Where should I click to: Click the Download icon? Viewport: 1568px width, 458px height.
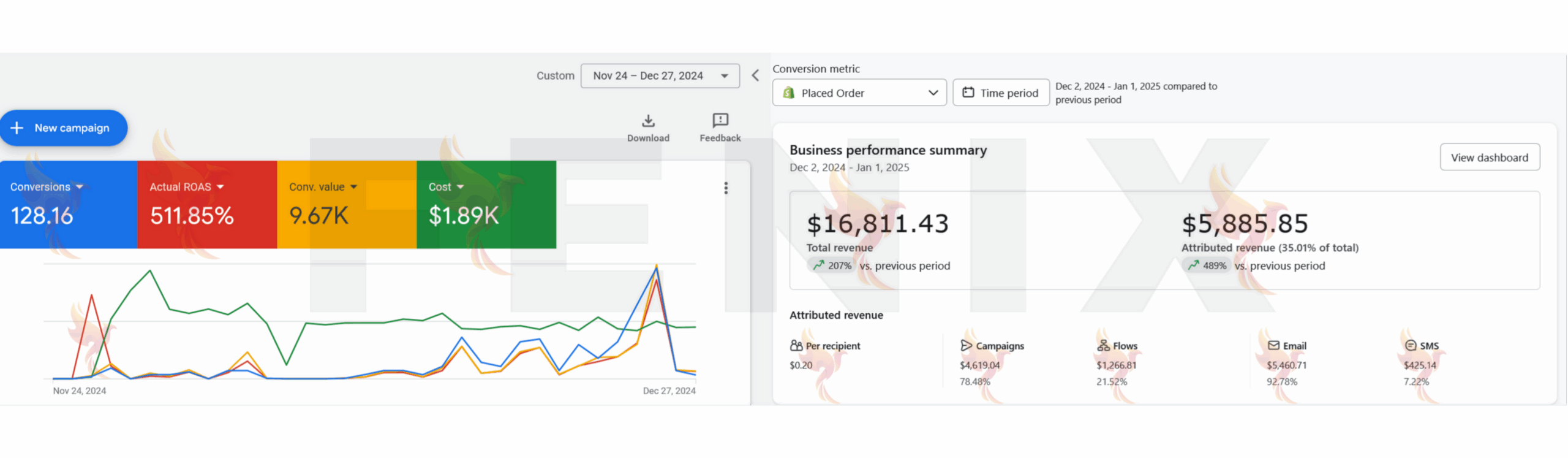tap(648, 120)
